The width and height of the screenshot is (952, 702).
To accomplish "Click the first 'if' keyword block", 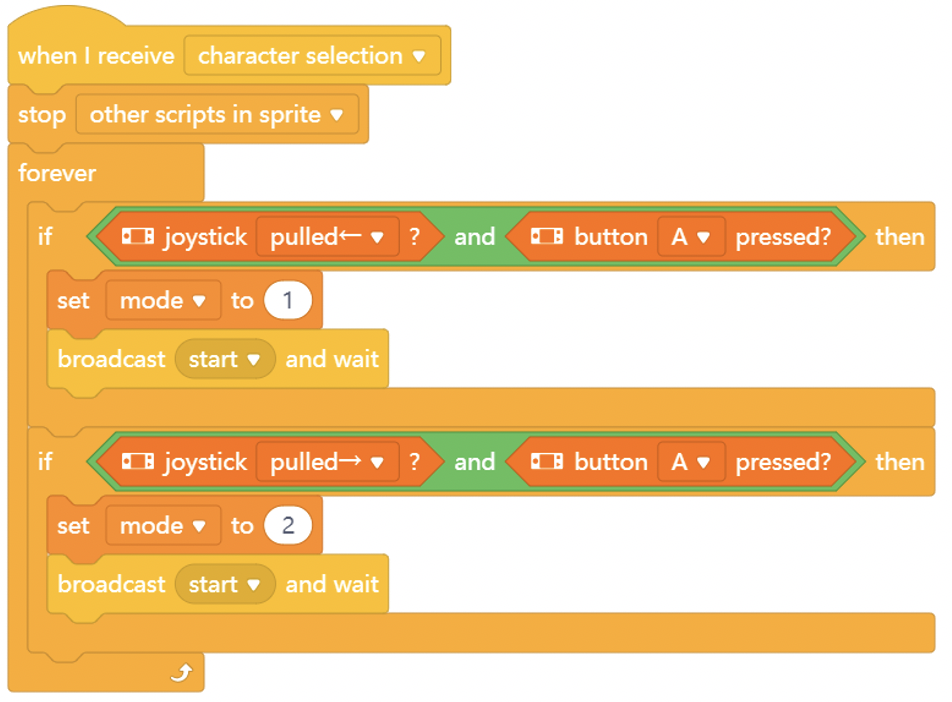I will (x=45, y=237).
